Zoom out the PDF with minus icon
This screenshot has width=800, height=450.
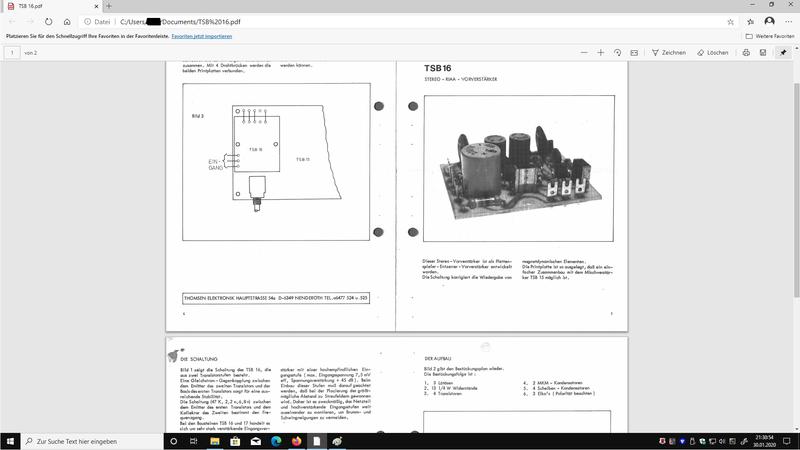584,52
